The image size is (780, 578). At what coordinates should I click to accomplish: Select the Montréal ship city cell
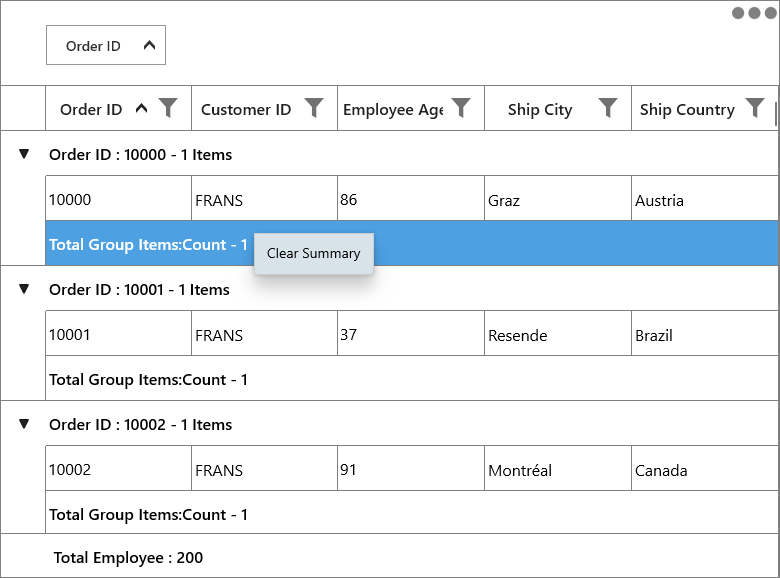(558, 468)
